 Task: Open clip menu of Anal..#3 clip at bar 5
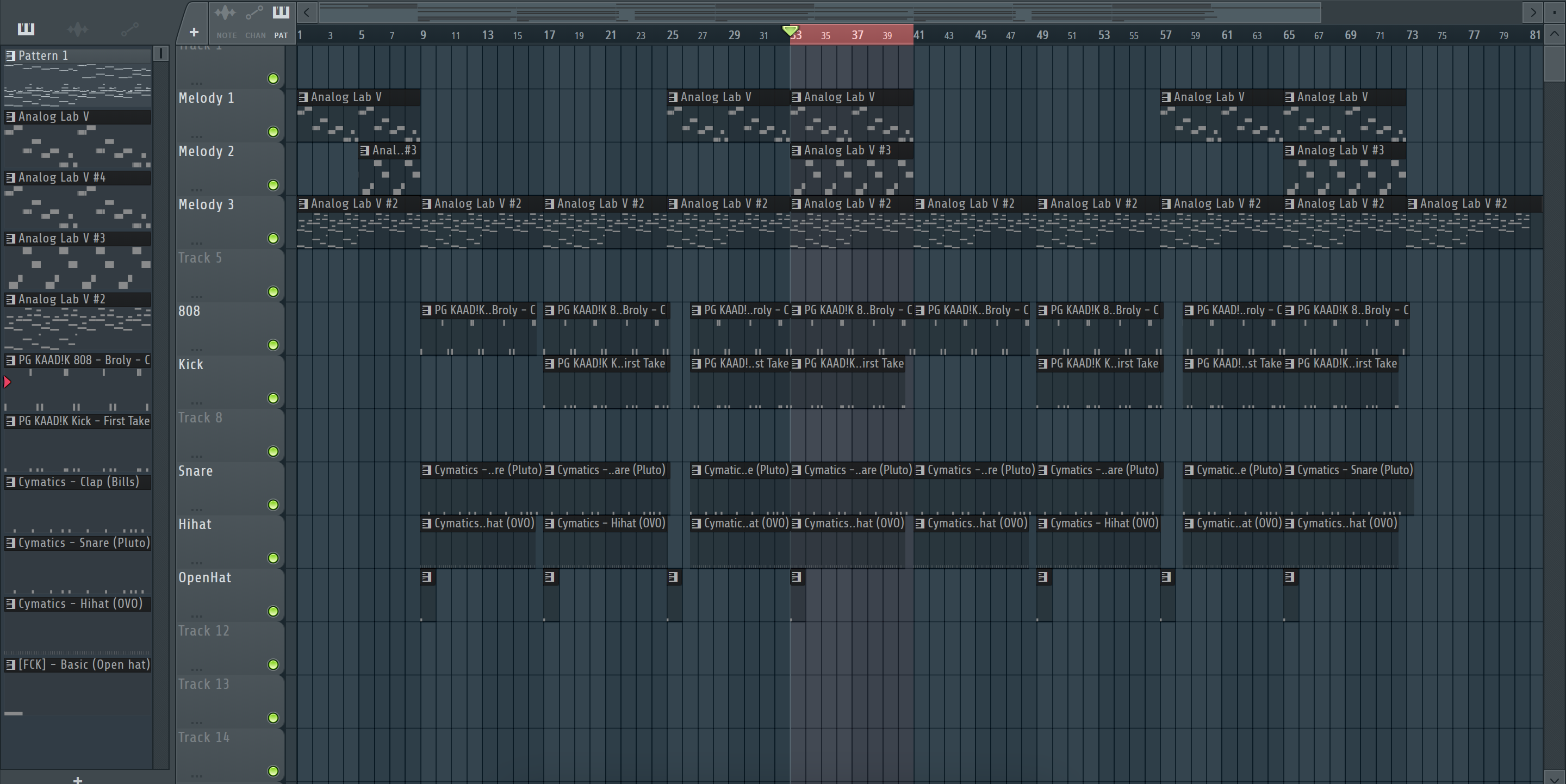(x=365, y=150)
